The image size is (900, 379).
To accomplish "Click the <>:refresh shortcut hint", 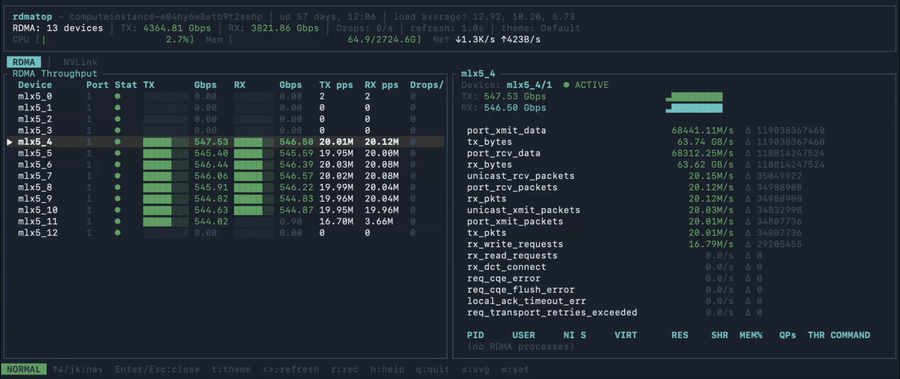I will (291, 369).
